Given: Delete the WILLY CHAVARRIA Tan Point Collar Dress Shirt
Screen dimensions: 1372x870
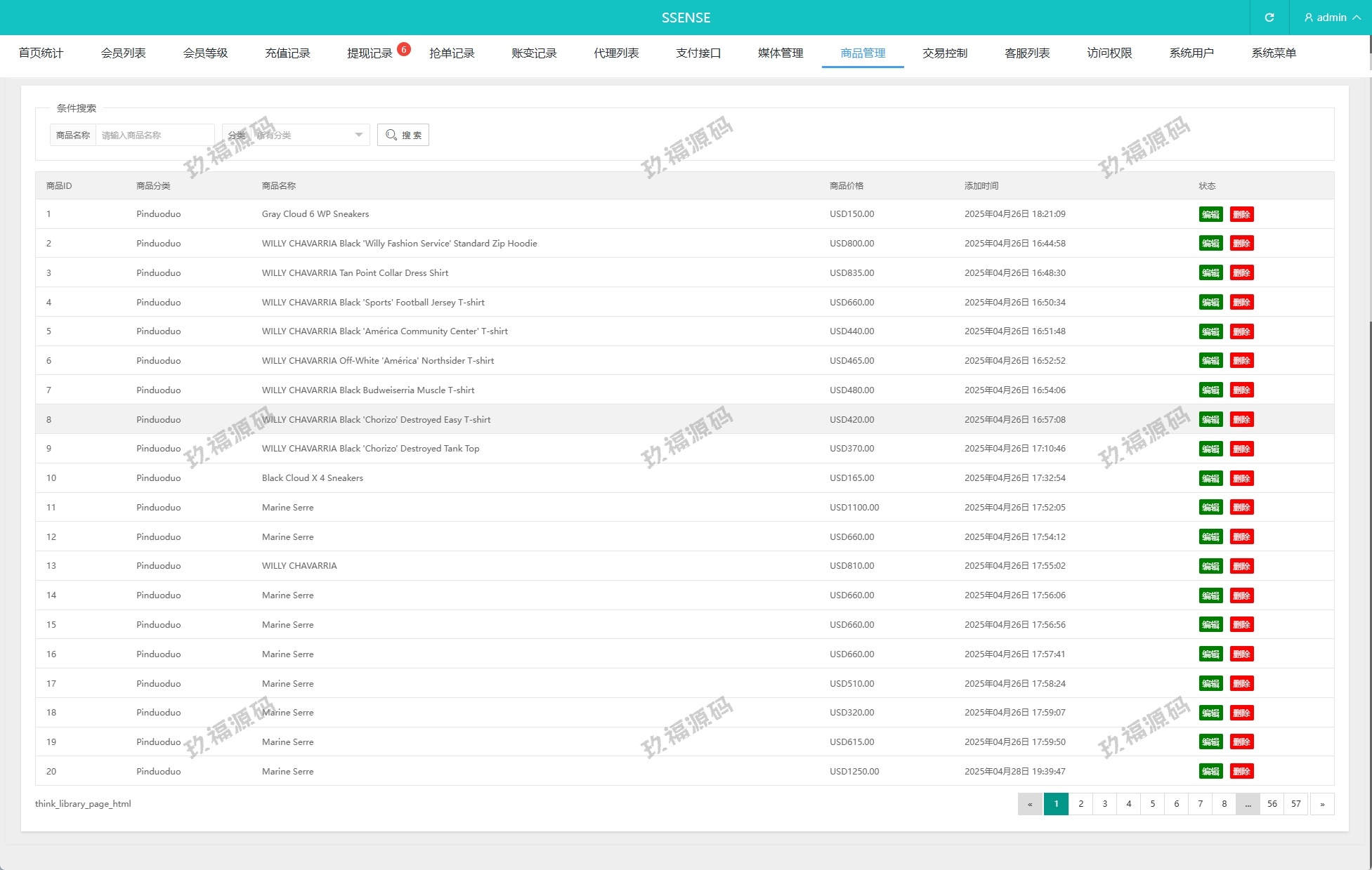Looking at the screenshot, I should [x=1241, y=273].
